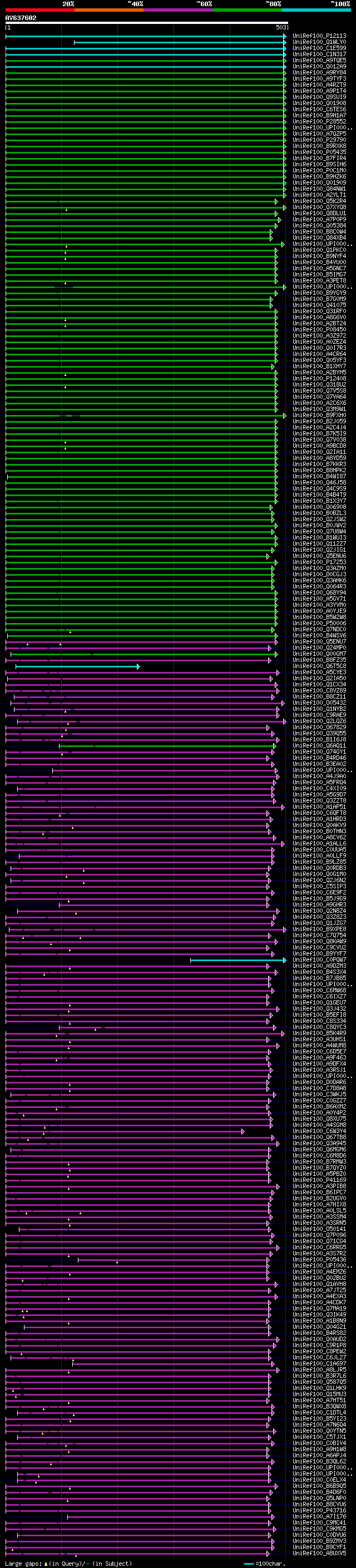Image resolution: width=356 pixels, height=1568 pixels.
Task: Click the green arrowhead for Q6AQ11 bar
Action: (x=274, y=746)
